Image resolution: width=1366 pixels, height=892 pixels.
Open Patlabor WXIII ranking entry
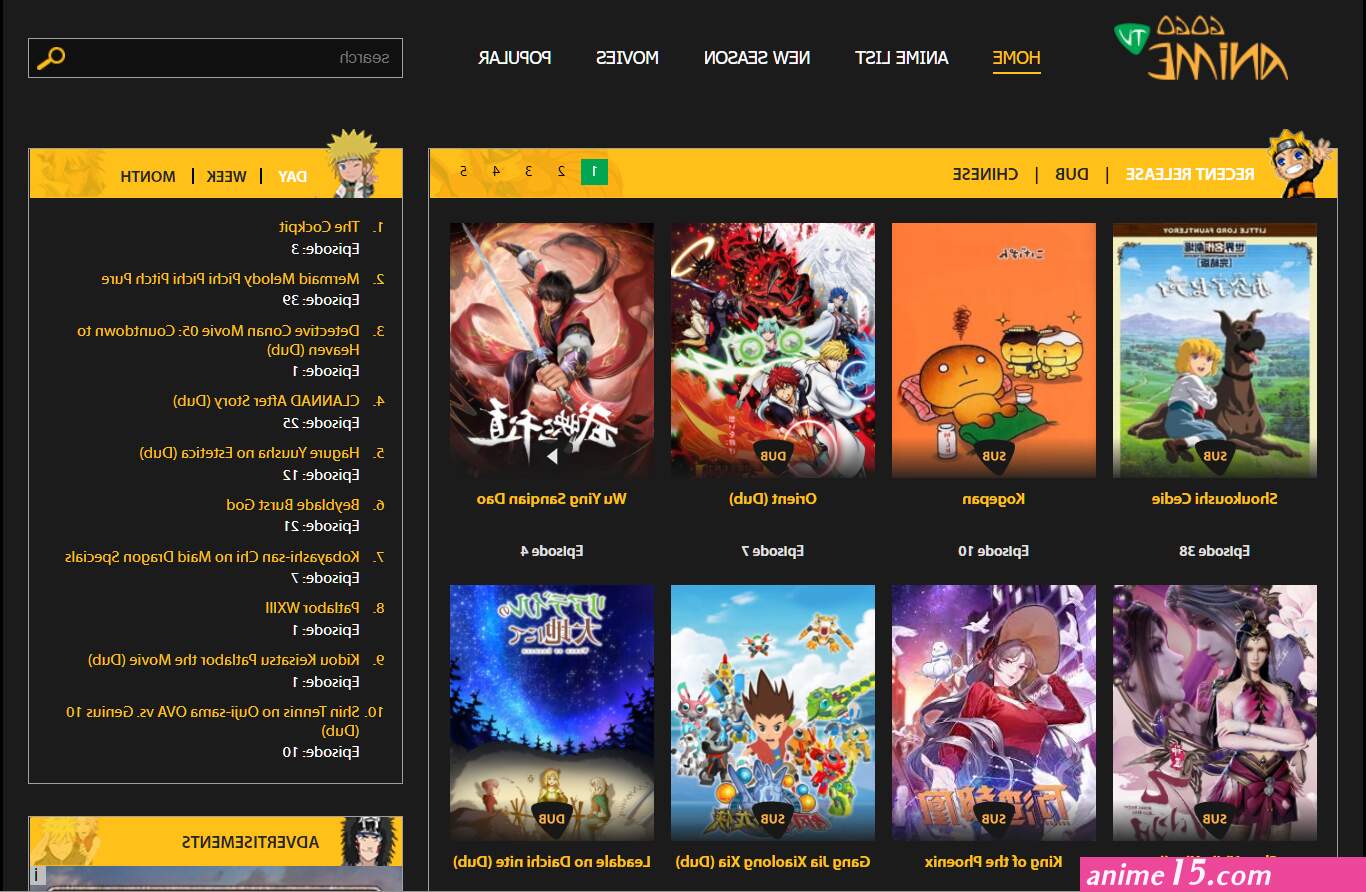click(x=312, y=608)
